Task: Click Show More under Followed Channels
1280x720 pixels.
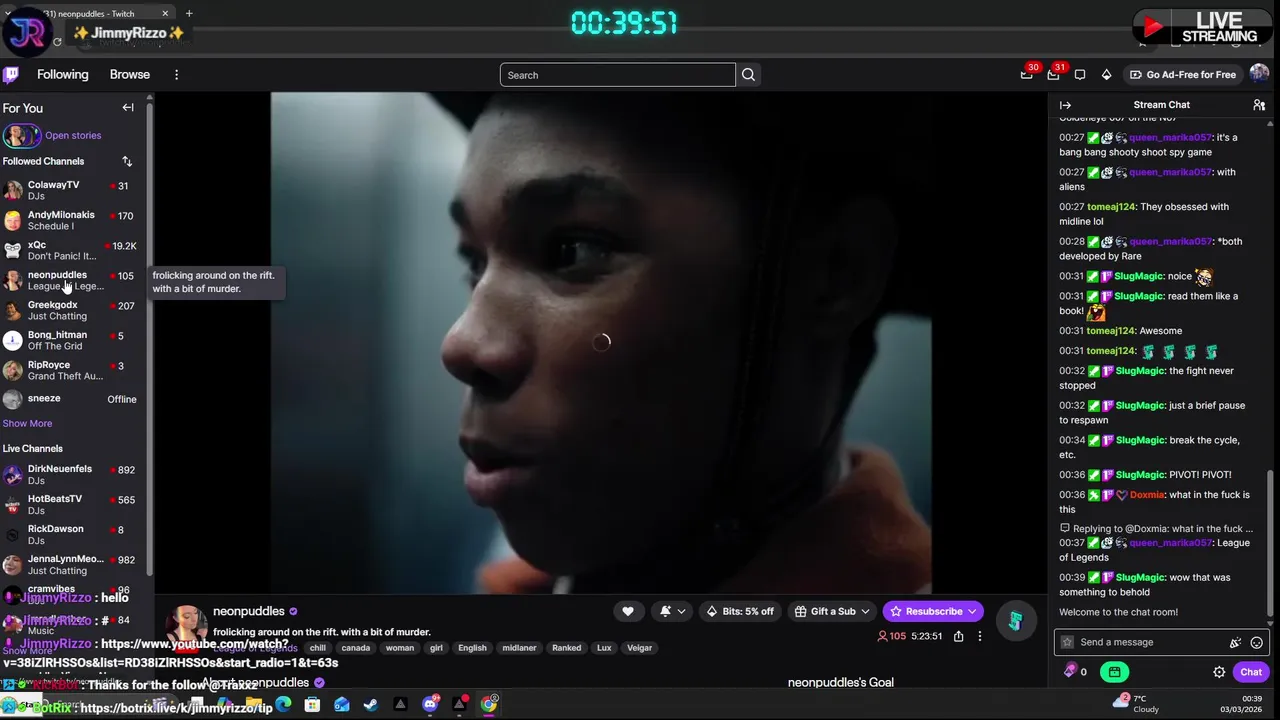Action: pyautogui.click(x=27, y=423)
